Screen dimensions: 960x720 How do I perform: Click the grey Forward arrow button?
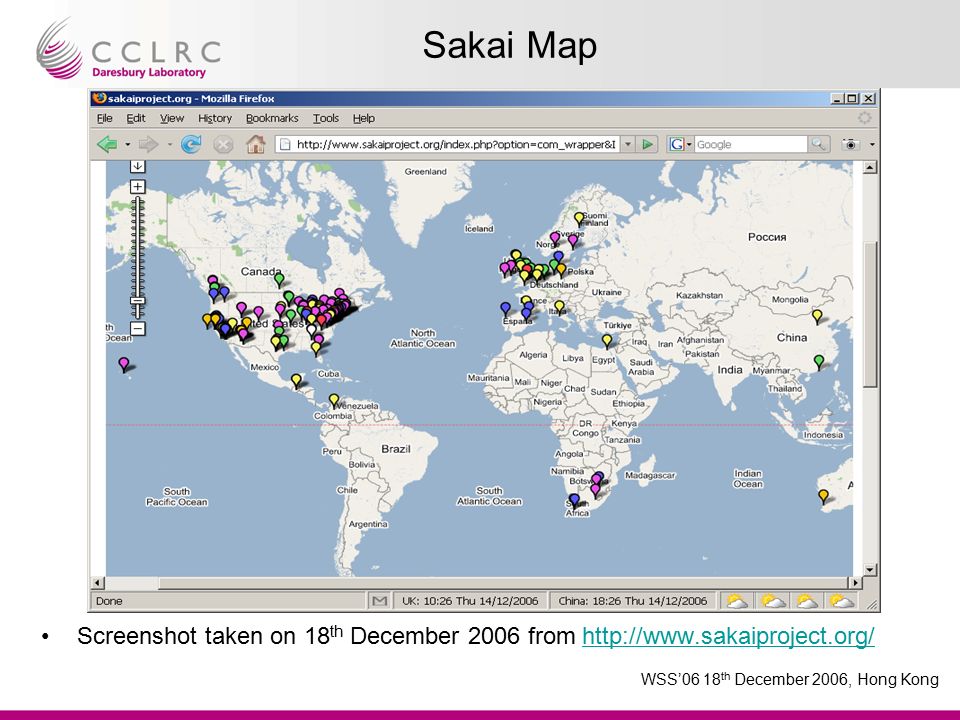coord(148,144)
